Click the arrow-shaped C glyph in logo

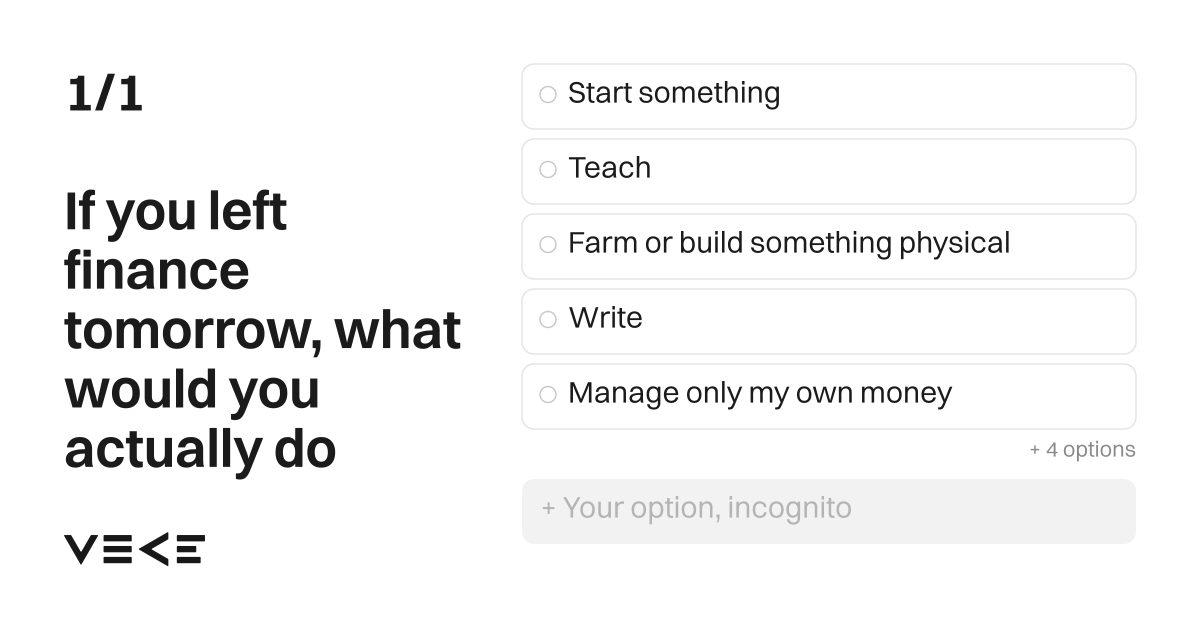pyautogui.click(x=153, y=549)
